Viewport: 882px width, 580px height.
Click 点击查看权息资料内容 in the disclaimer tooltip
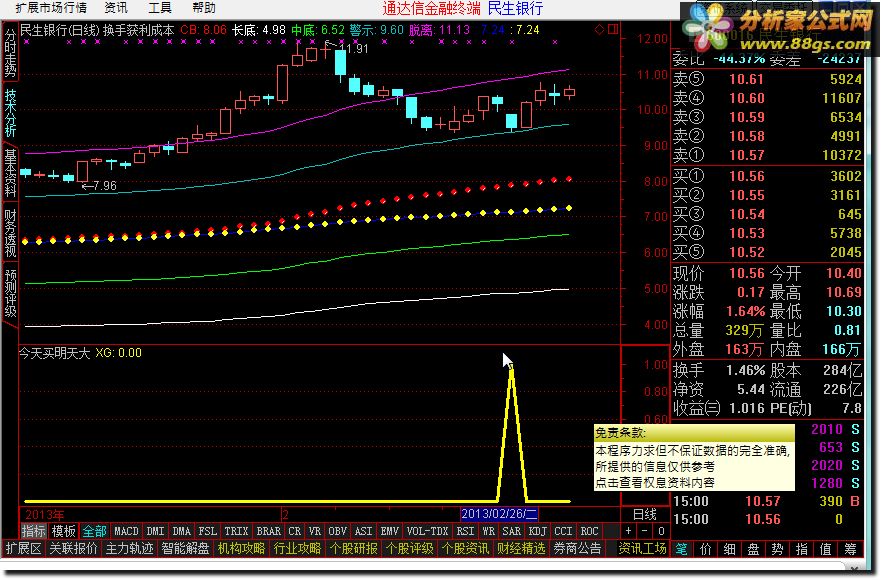655,482
